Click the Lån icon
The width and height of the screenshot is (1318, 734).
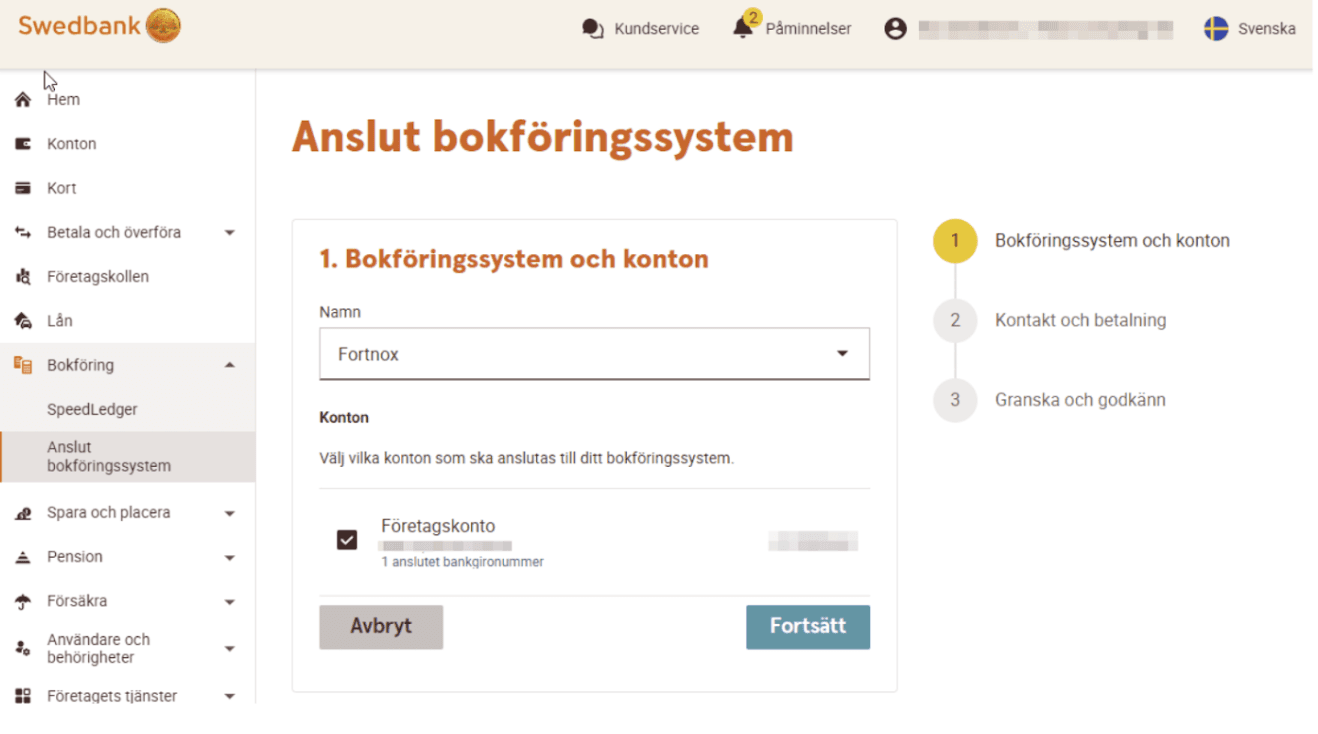[23, 321]
